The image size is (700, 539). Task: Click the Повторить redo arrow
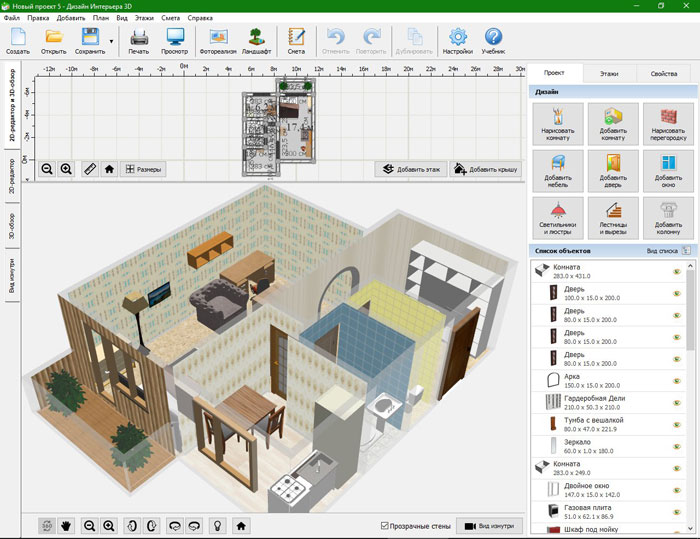tap(371, 41)
